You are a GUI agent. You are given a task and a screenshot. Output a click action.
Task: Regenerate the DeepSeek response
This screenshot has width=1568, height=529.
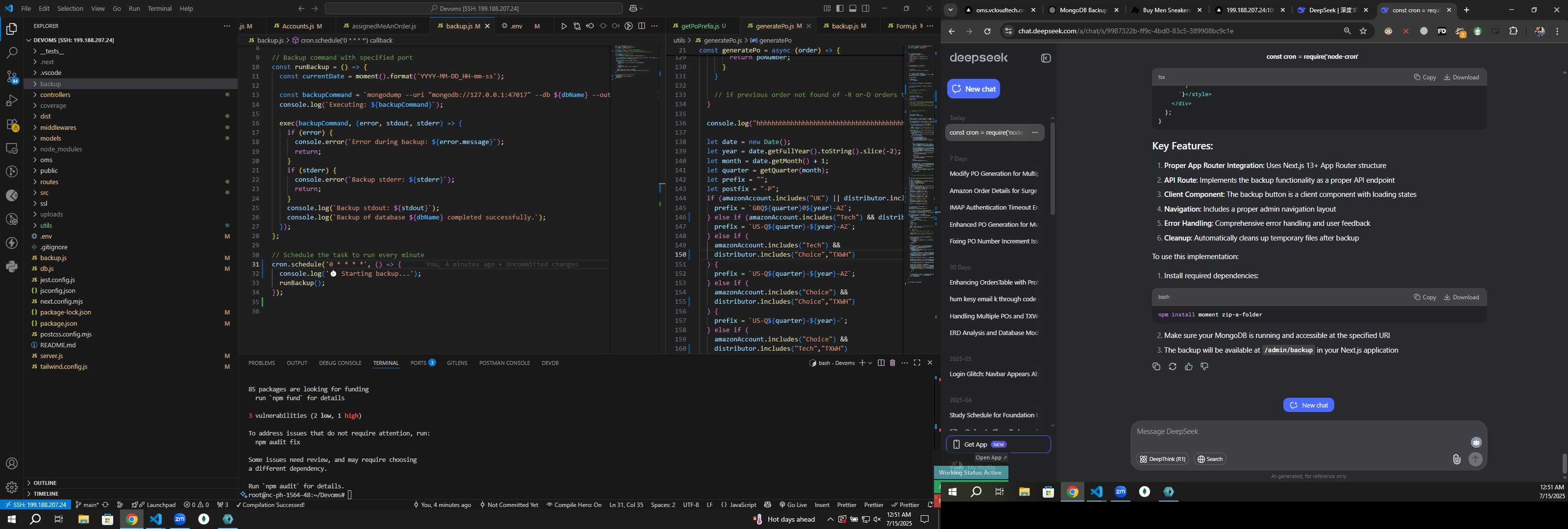(1173, 366)
